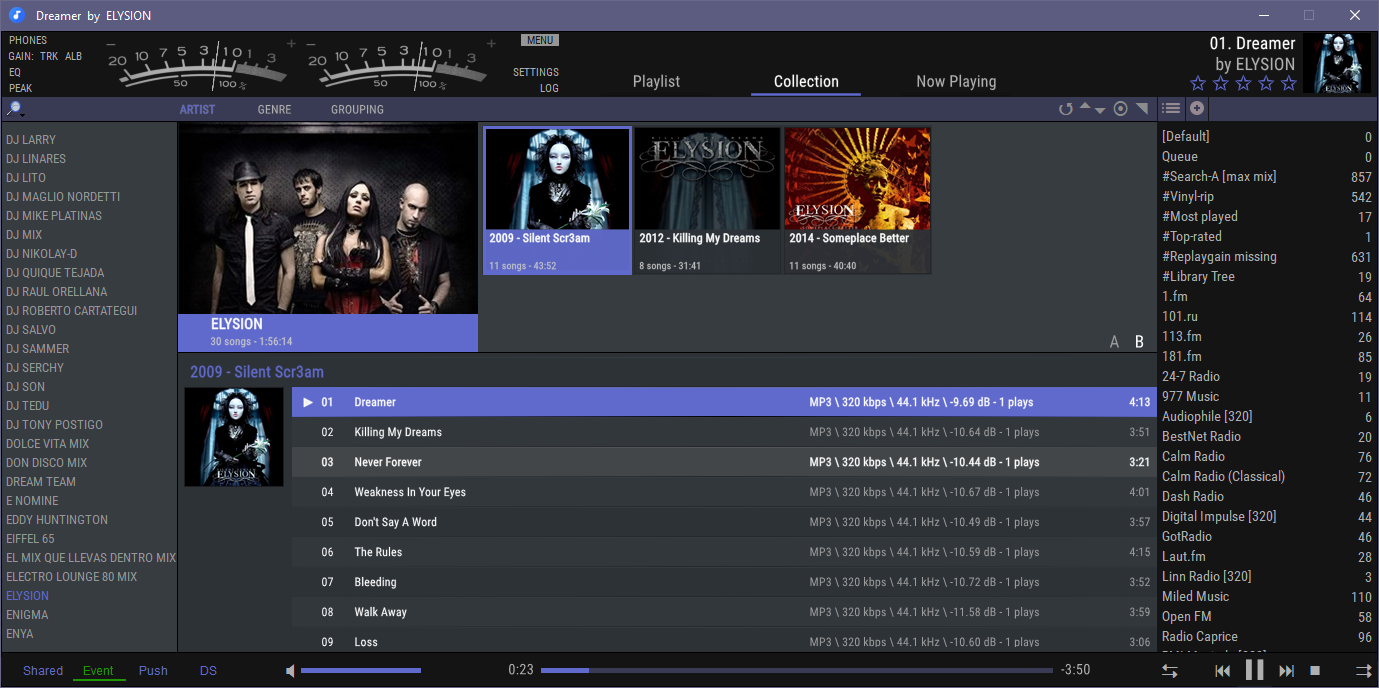Click the add playlist plus icon
The image size is (1379, 688).
click(x=1196, y=109)
